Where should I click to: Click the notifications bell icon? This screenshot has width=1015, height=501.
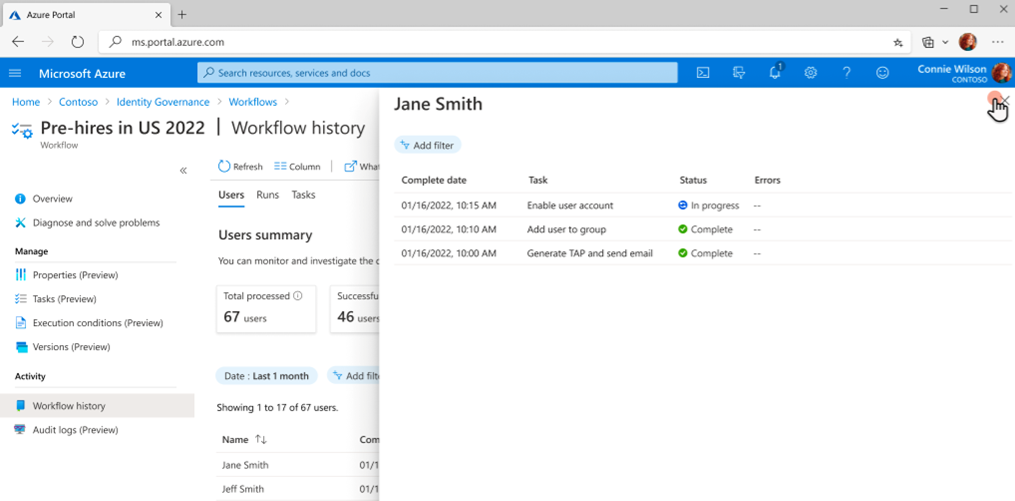click(x=775, y=73)
